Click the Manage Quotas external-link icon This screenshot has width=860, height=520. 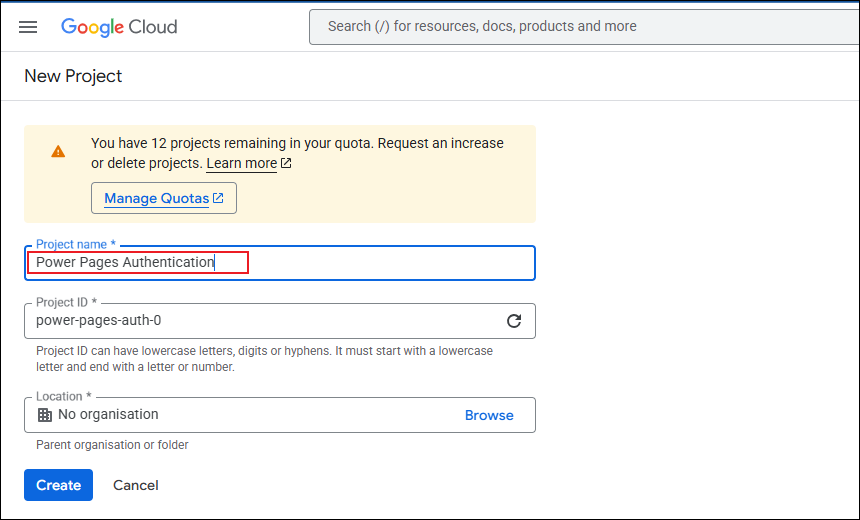coord(218,198)
